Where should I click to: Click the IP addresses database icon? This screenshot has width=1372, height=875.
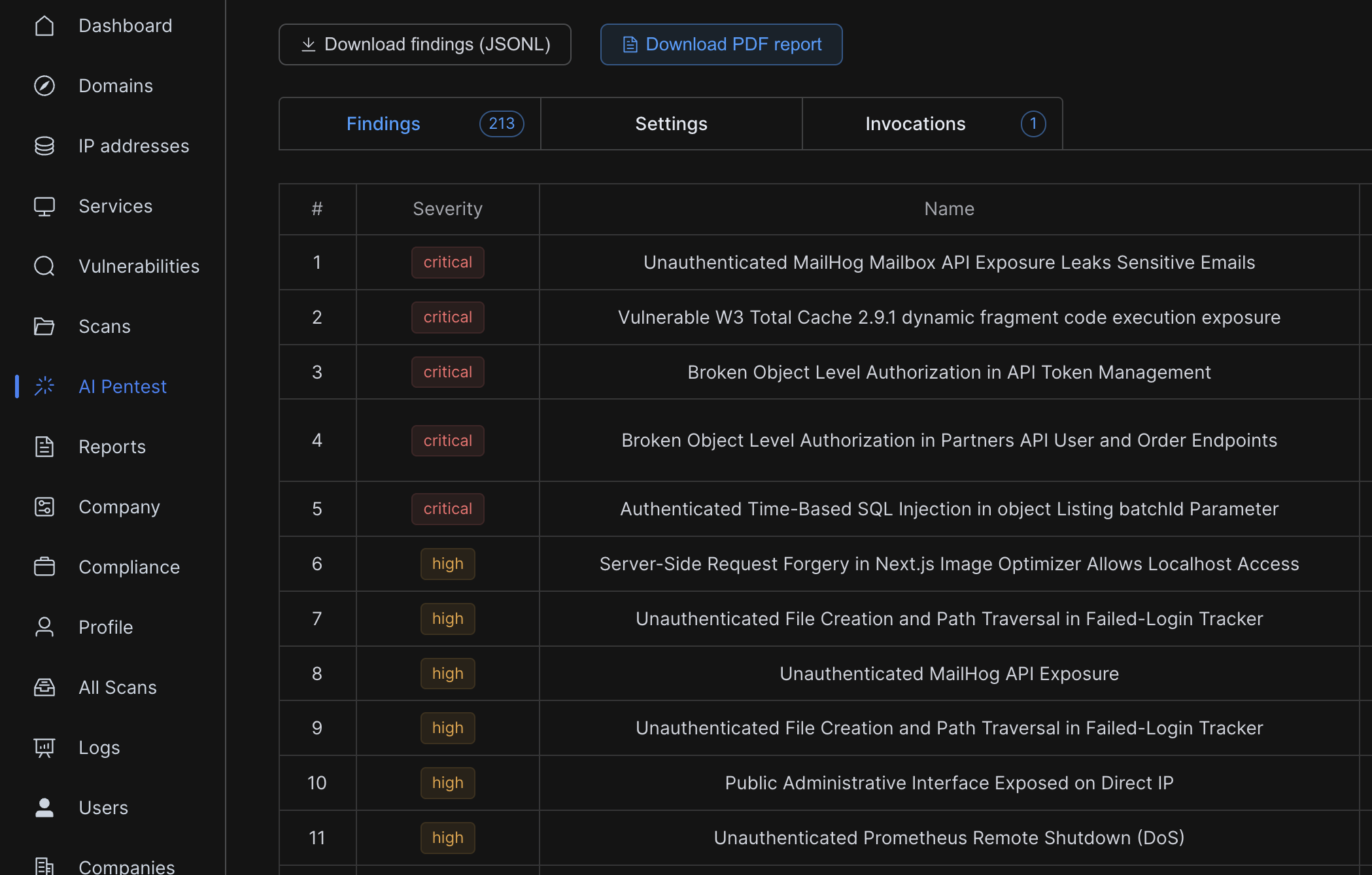click(44, 146)
